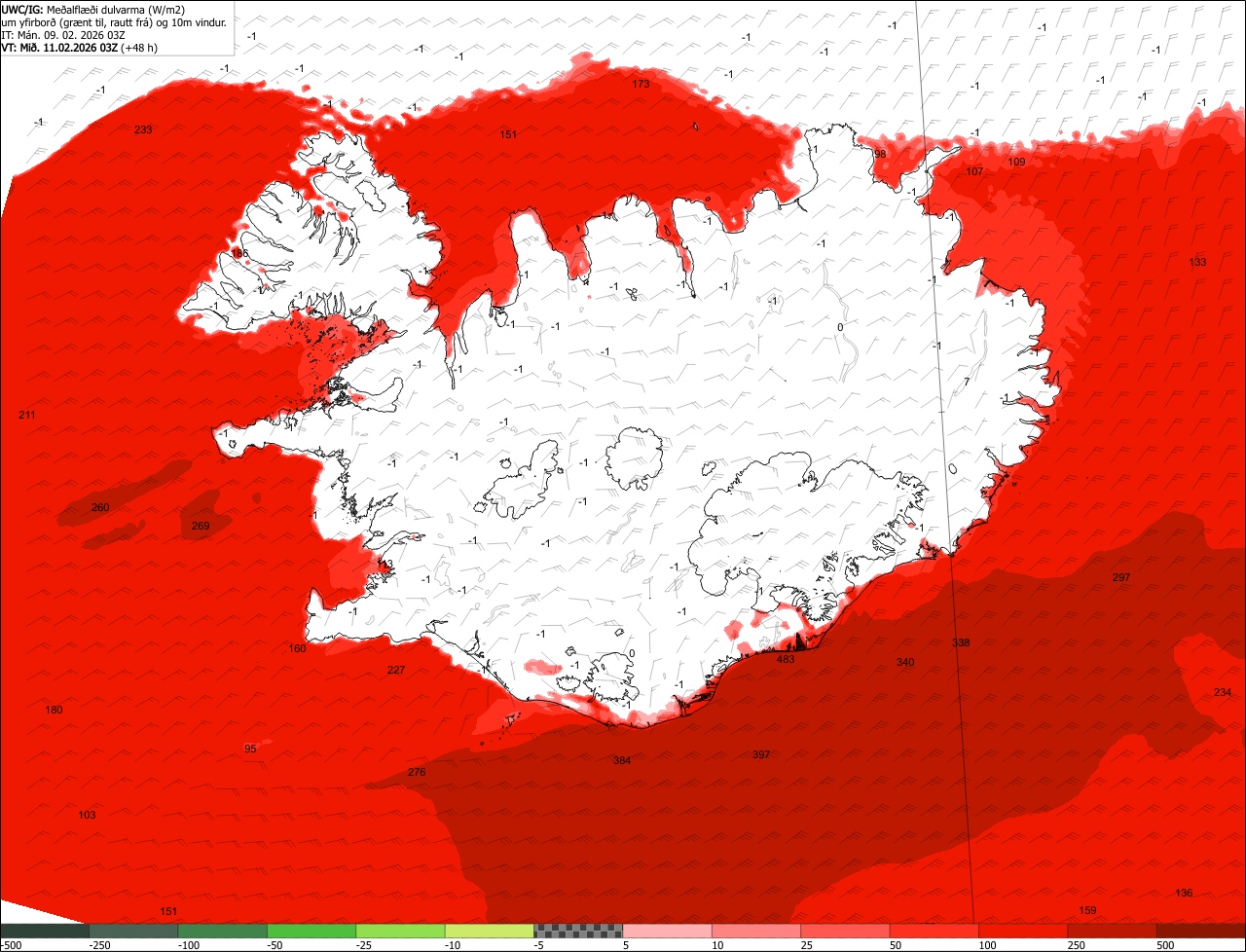Click the value 211 on the west edge
The width and height of the screenshot is (1246, 952).
click(x=26, y=415)
